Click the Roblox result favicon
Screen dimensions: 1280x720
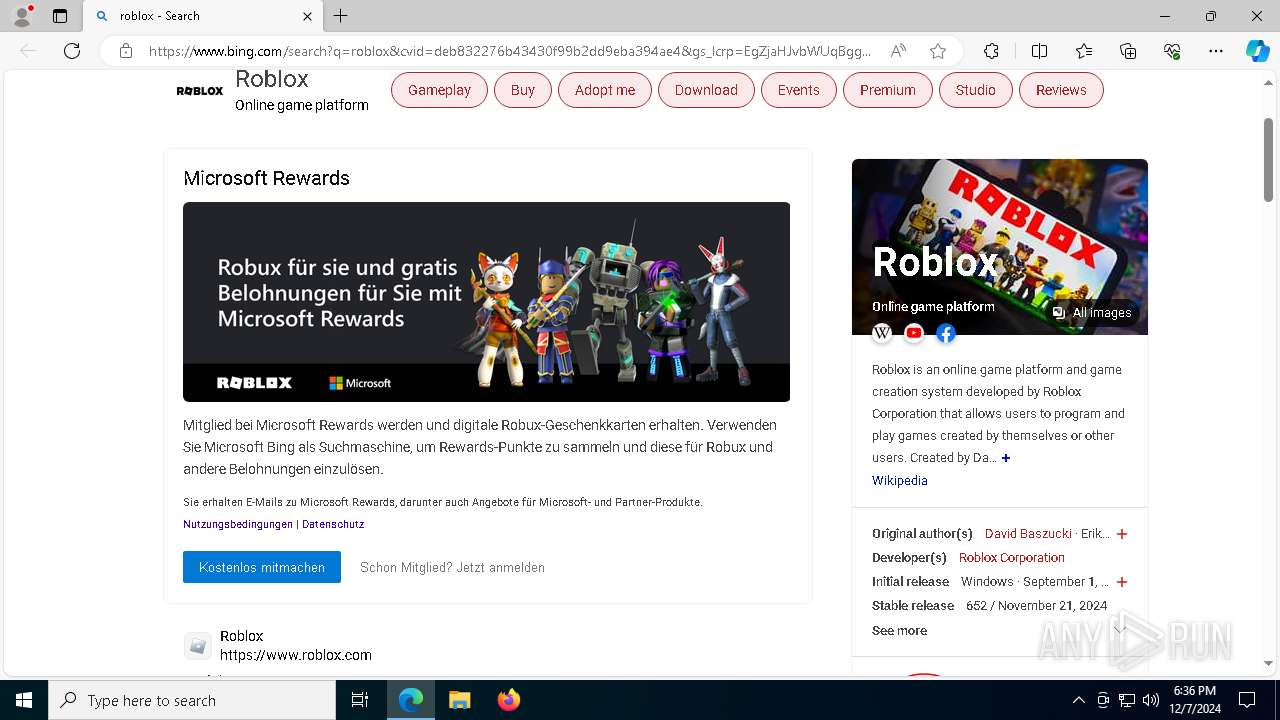(198, 646)
